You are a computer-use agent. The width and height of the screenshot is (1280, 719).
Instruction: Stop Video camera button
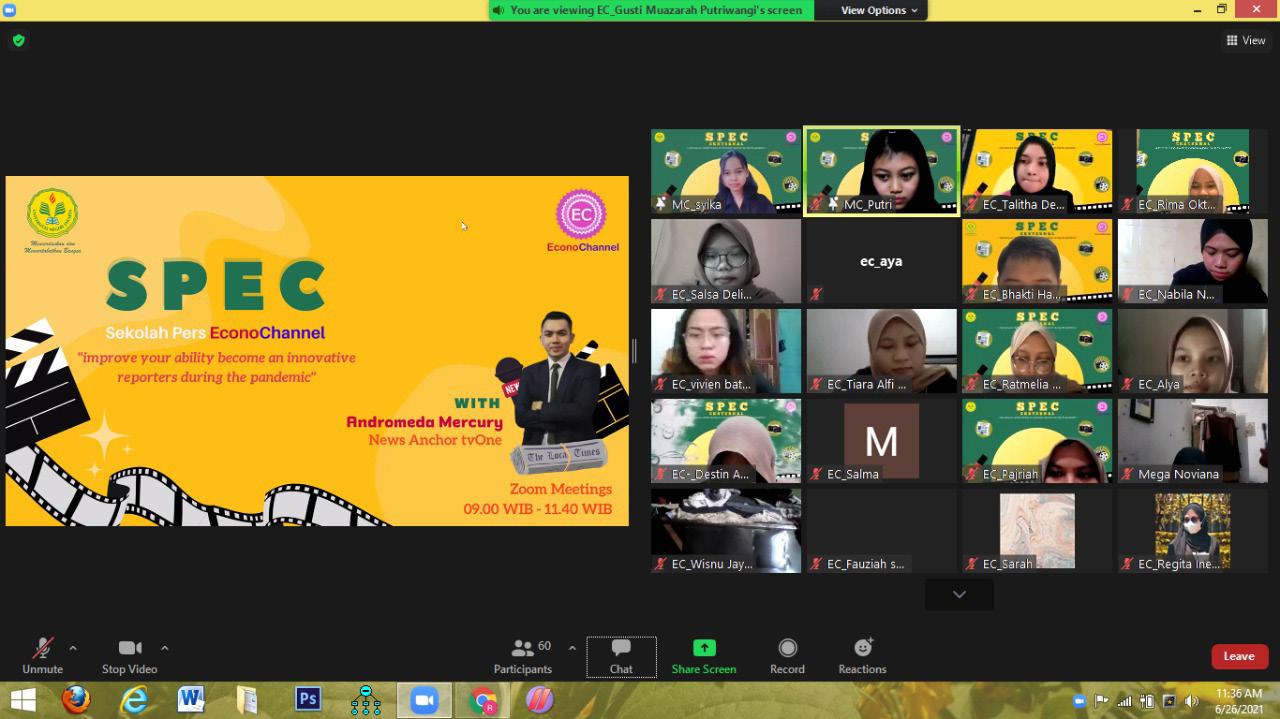[x=129, y=656]
